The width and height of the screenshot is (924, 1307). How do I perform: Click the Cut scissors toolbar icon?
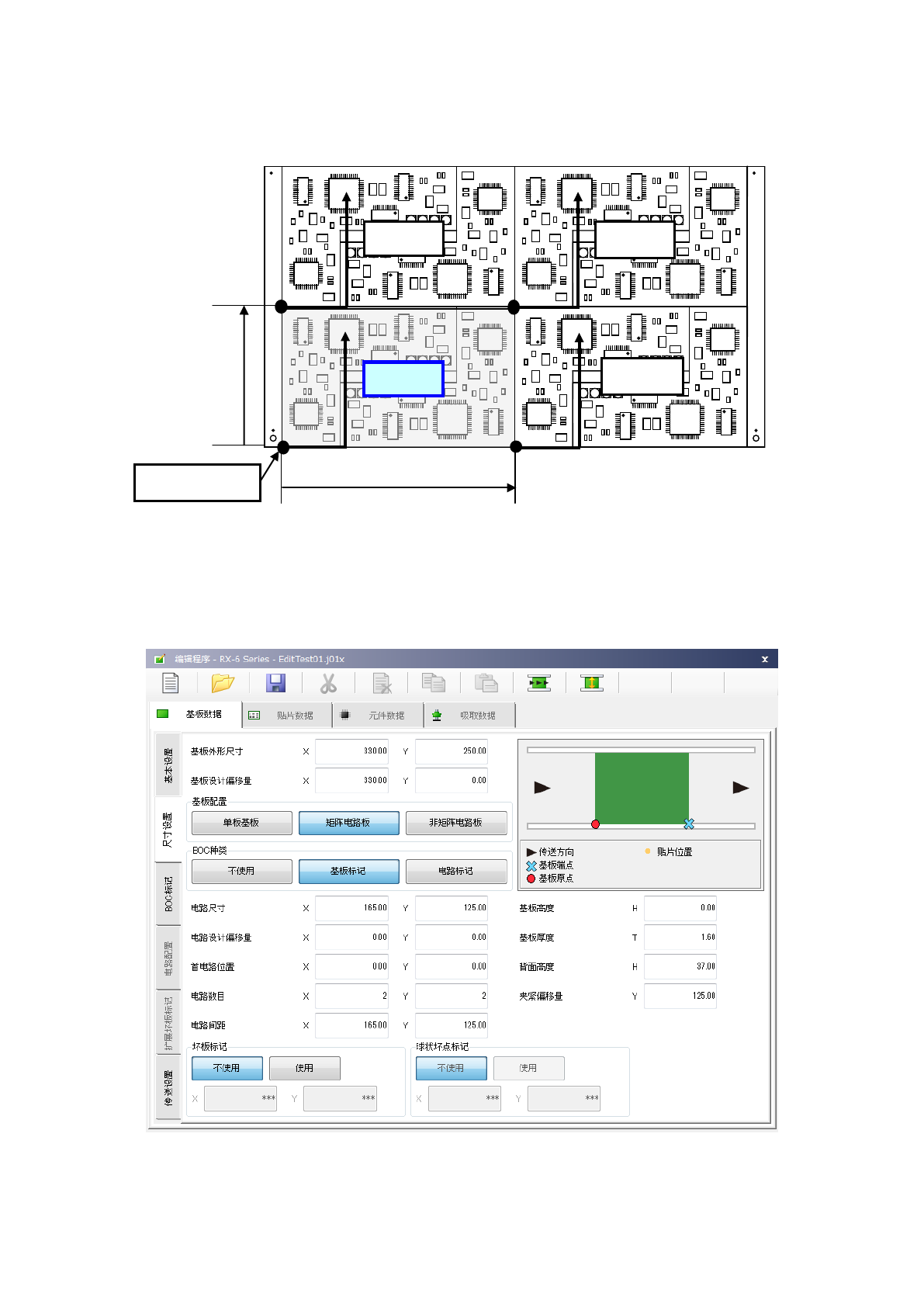coord(328,683)
